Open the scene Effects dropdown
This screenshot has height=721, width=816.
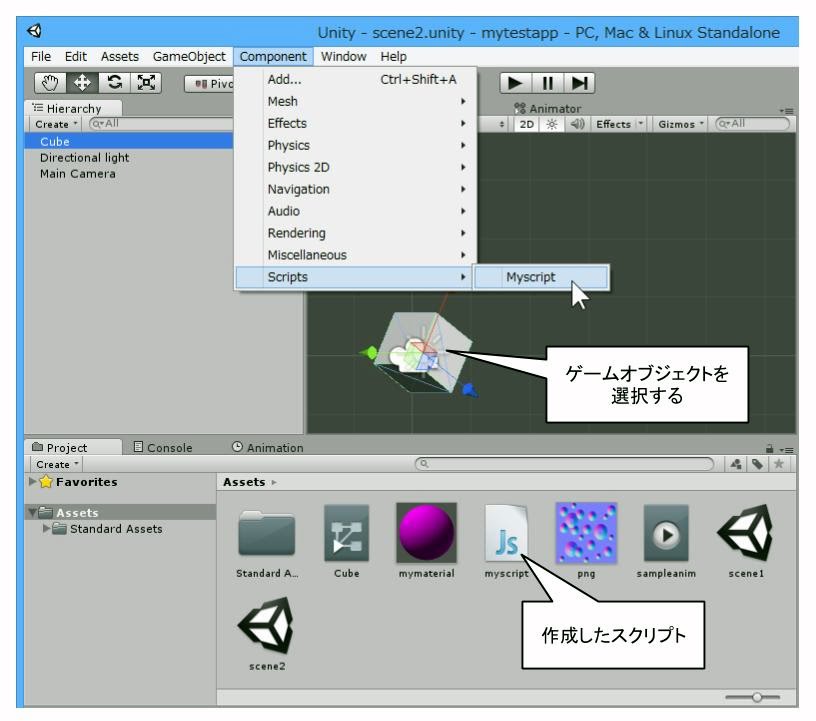click(x=619, y=124)
